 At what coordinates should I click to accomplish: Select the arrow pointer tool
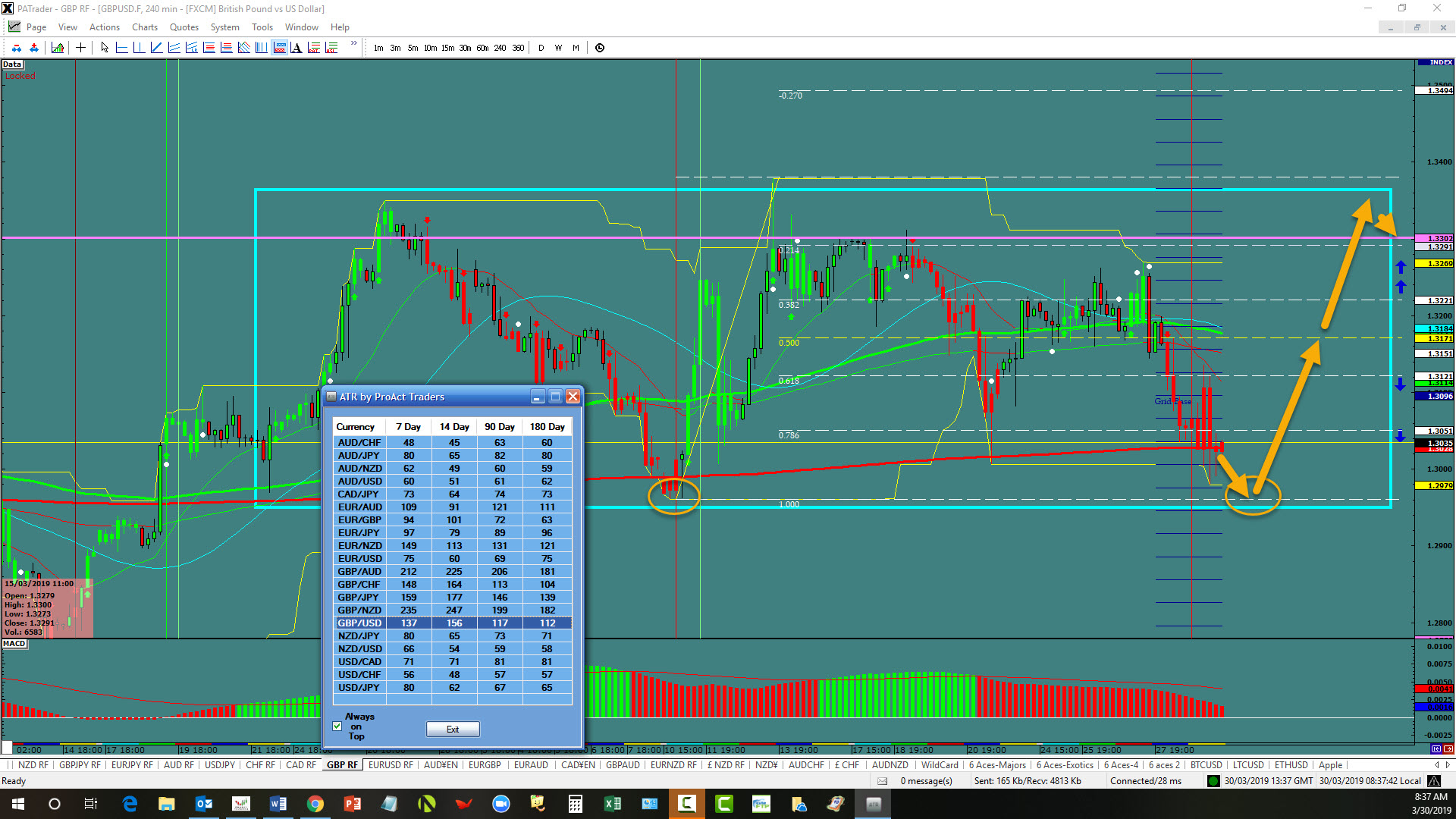pos(105,48)
